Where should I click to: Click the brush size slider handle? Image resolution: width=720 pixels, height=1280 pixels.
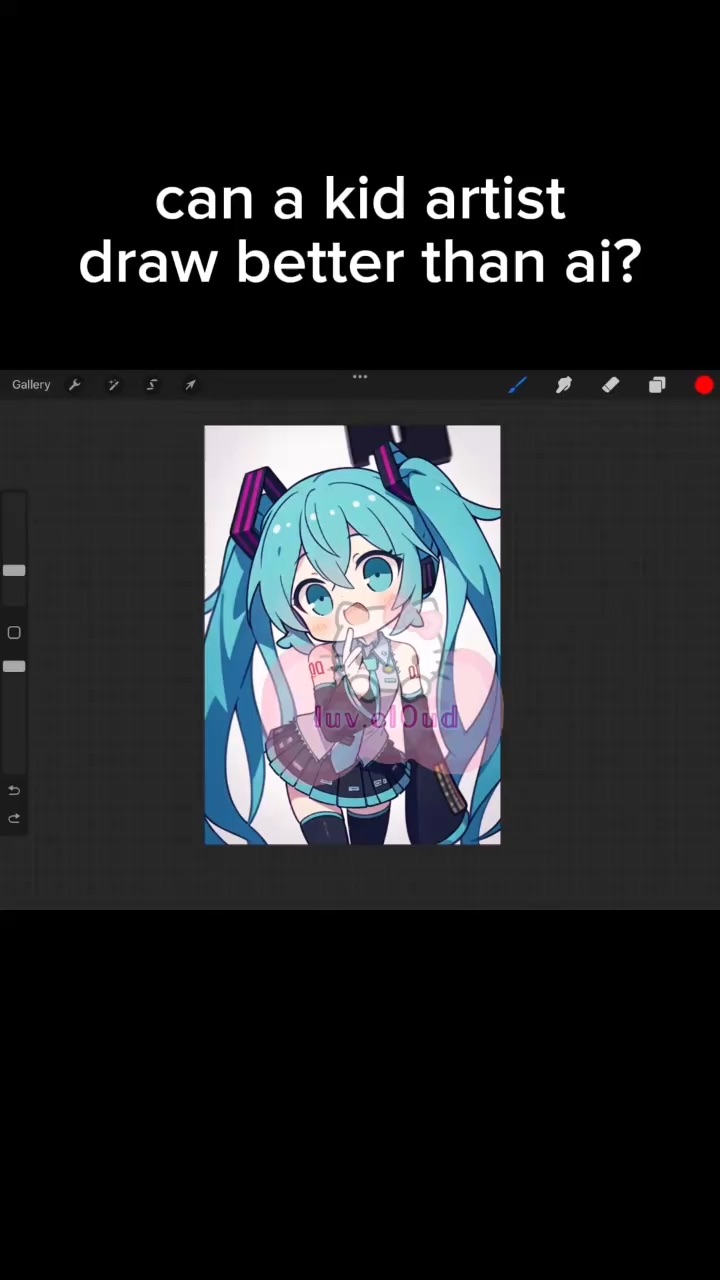[x=14, y=570]
